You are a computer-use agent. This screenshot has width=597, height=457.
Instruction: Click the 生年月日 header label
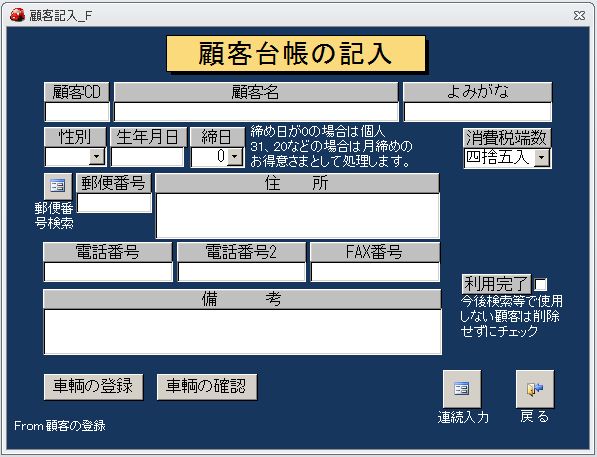(x=148, y=137)
